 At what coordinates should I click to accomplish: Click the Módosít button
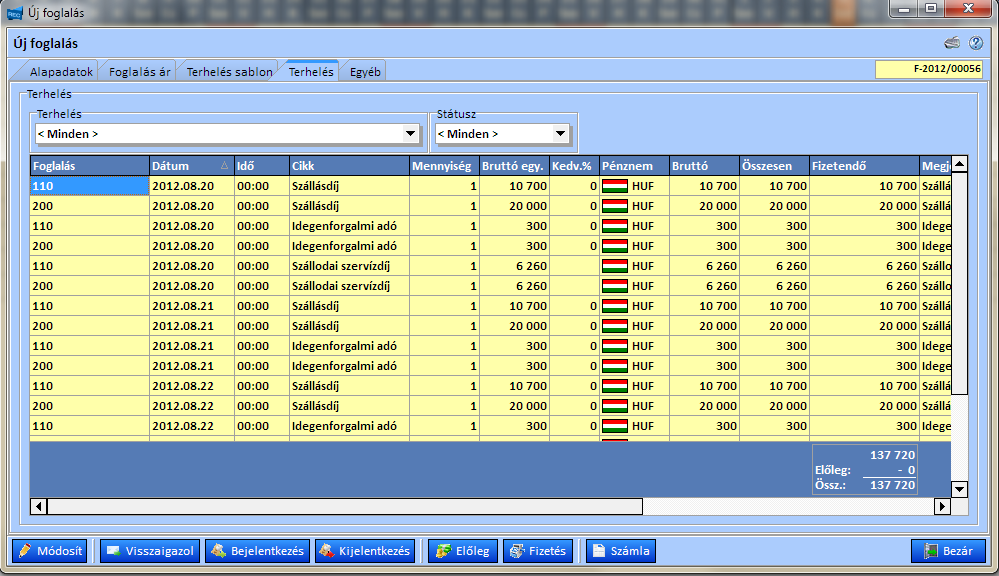pyautogui.click(x=50, y=551)
